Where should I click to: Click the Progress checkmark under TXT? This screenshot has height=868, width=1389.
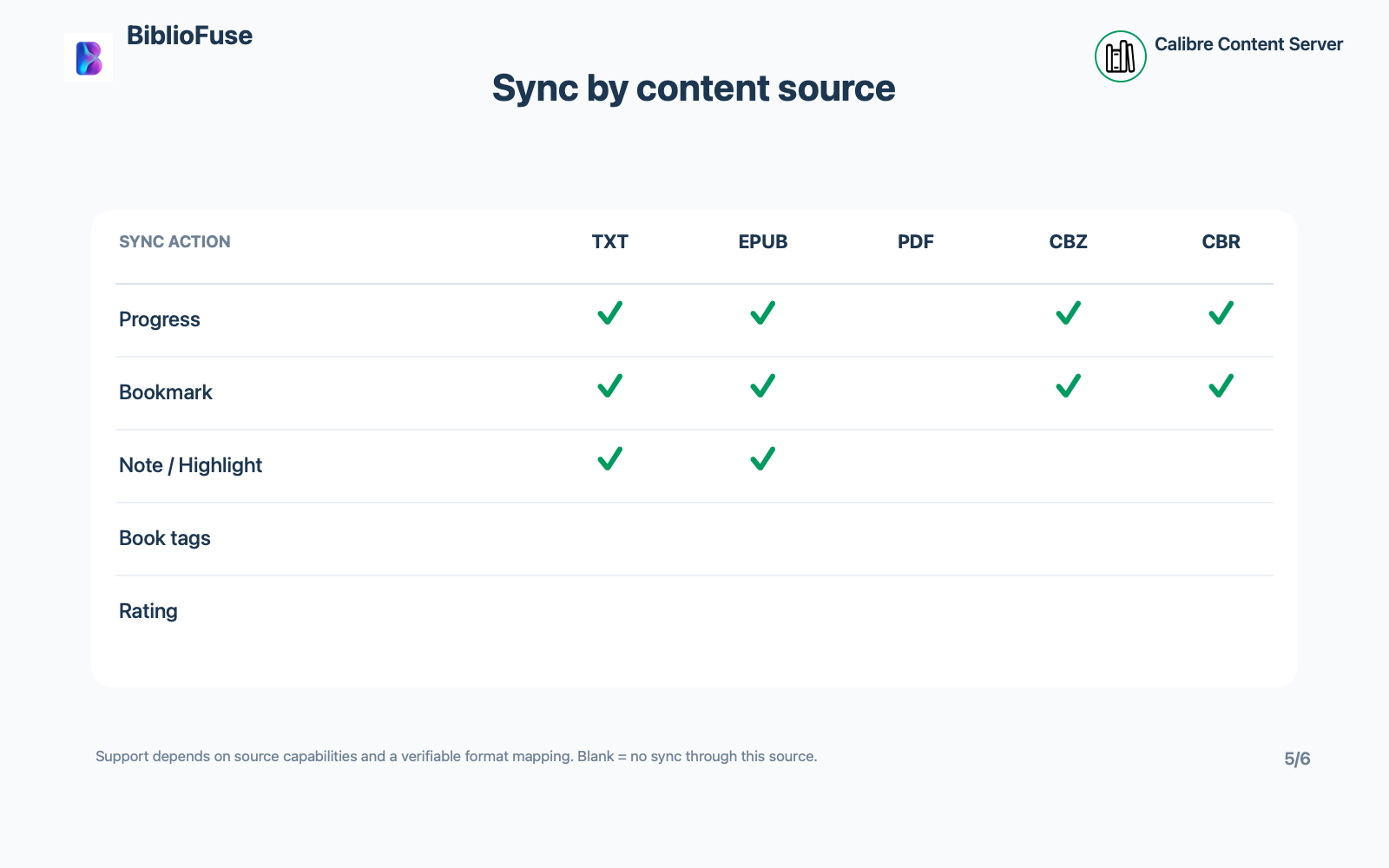pyautogui.click(x=610, y=312)
